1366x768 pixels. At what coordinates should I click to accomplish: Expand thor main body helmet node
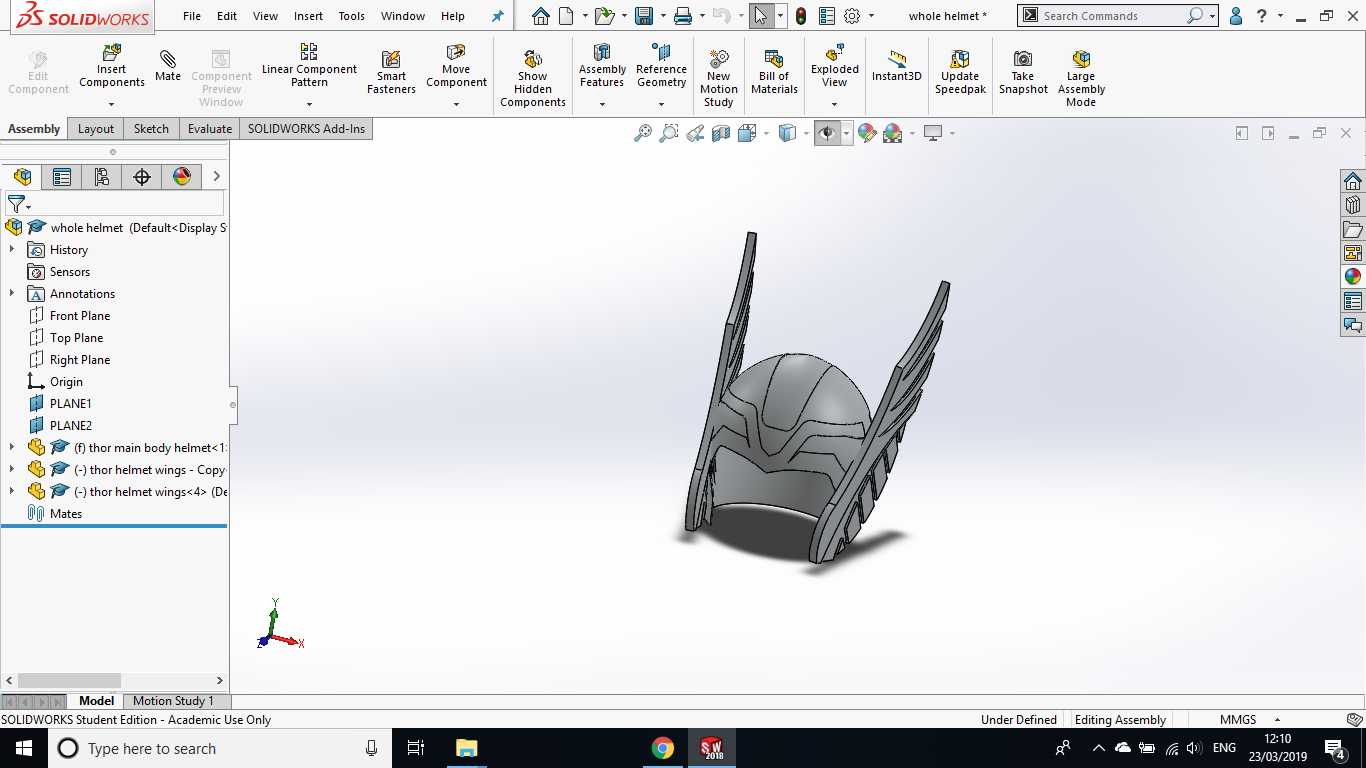coord(12,447)
